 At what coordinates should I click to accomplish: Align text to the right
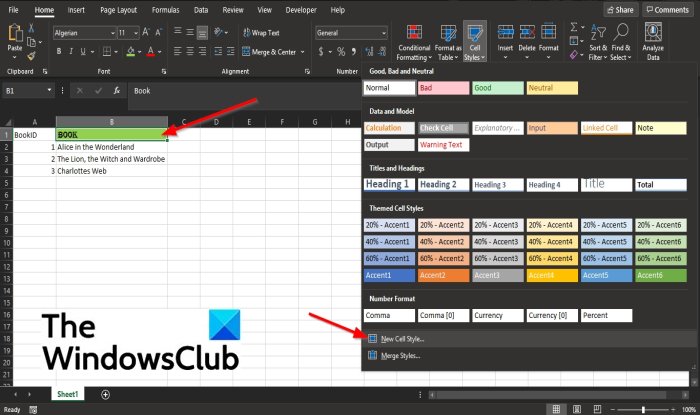[202, 52]
